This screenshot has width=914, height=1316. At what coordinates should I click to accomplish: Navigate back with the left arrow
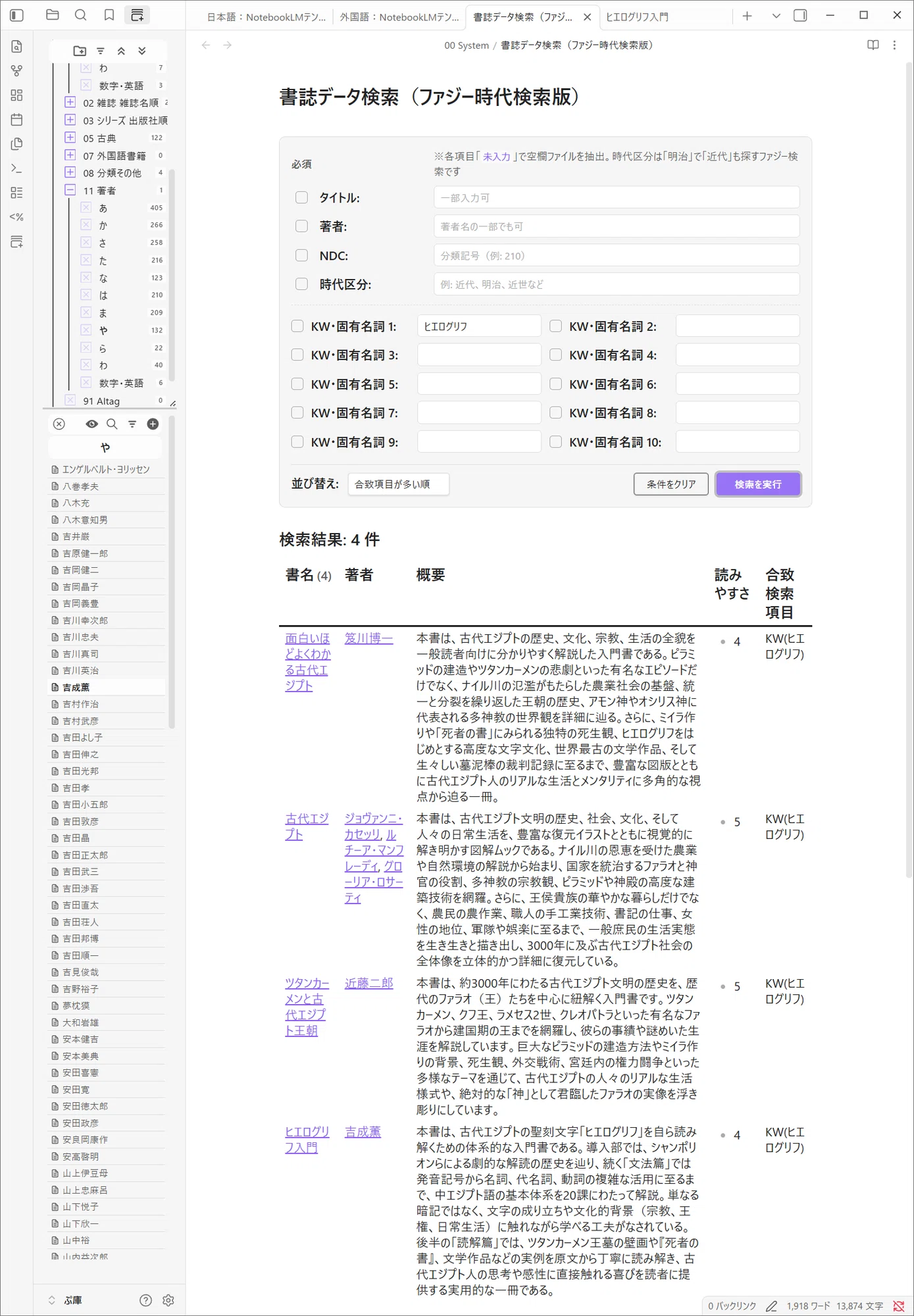(x=206, y=45)
